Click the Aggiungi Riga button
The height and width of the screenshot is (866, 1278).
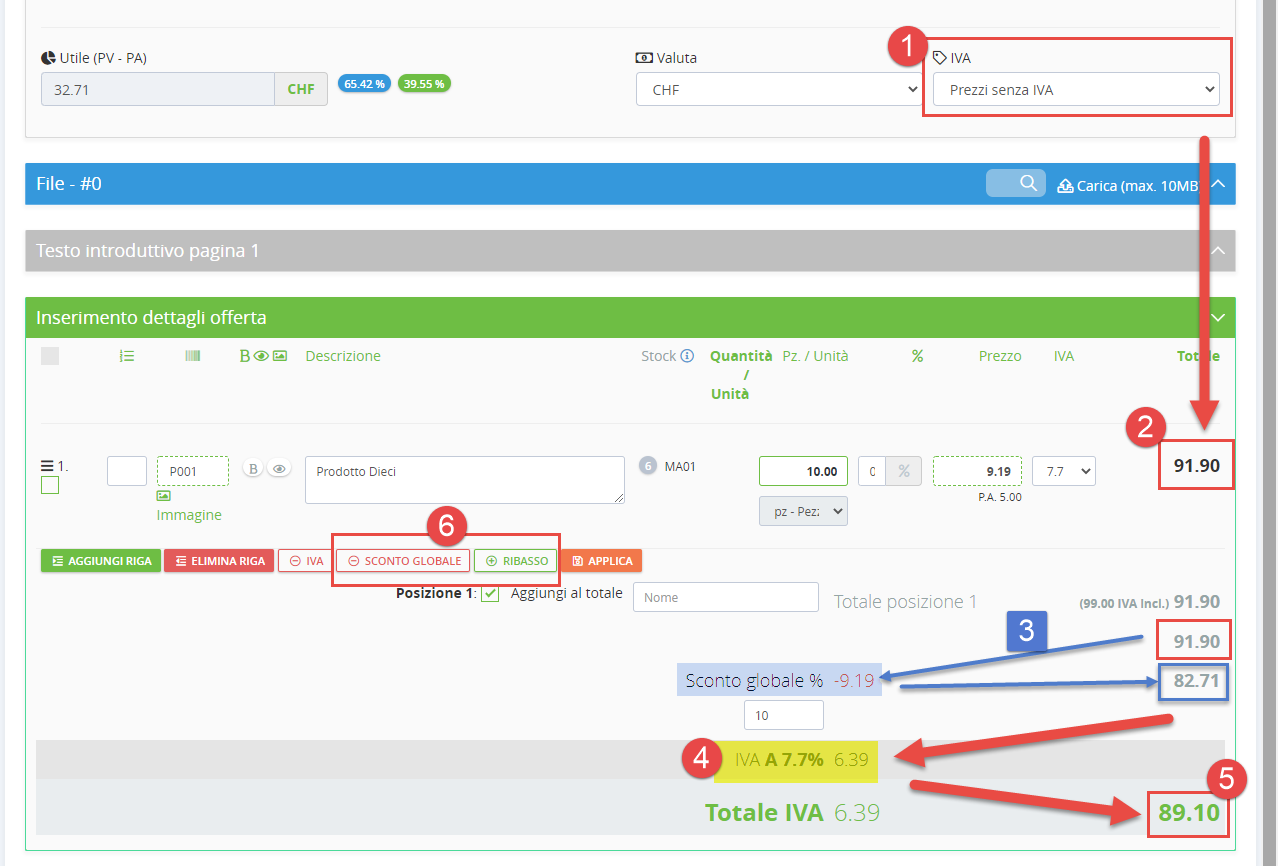(101, 561)
